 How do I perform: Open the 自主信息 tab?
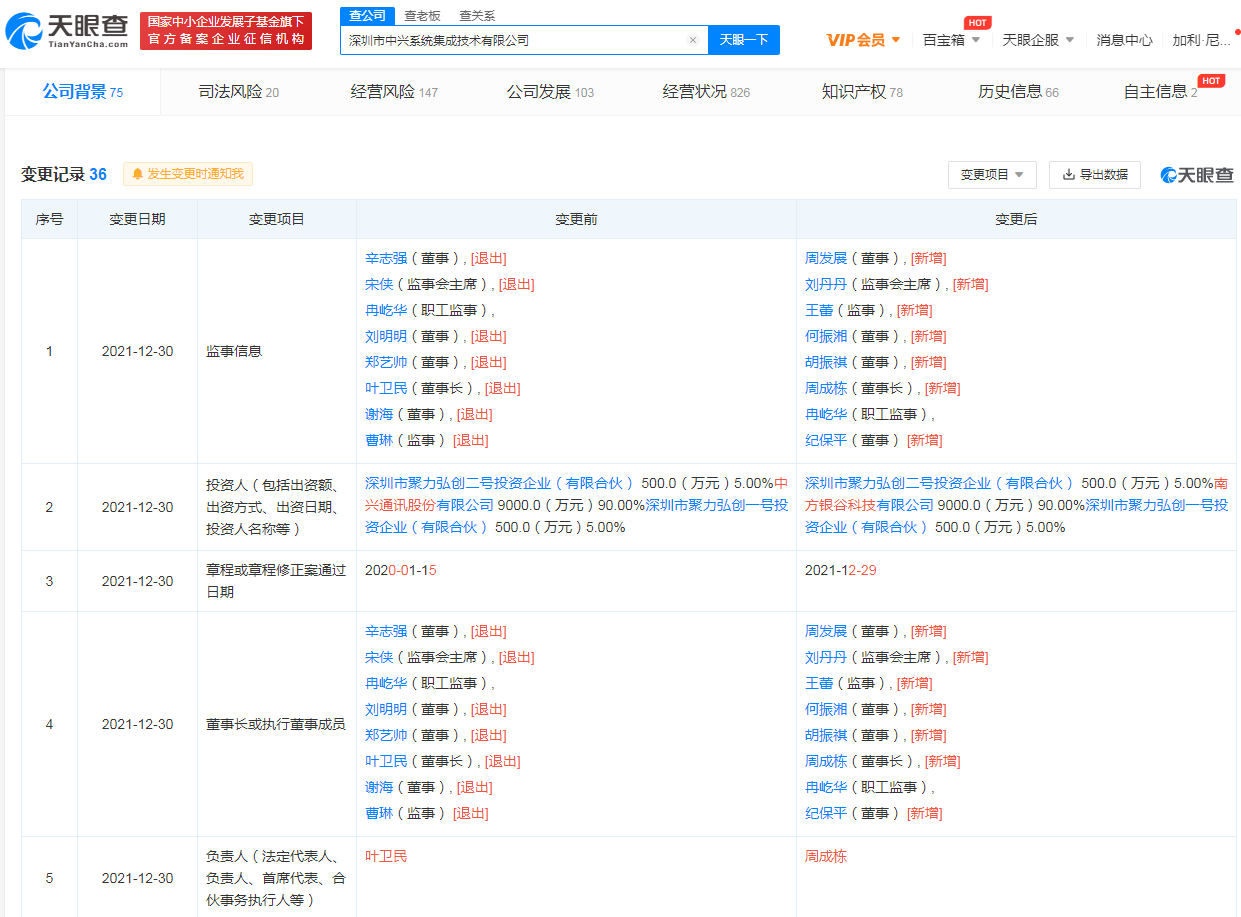[x=1160, y=92]
